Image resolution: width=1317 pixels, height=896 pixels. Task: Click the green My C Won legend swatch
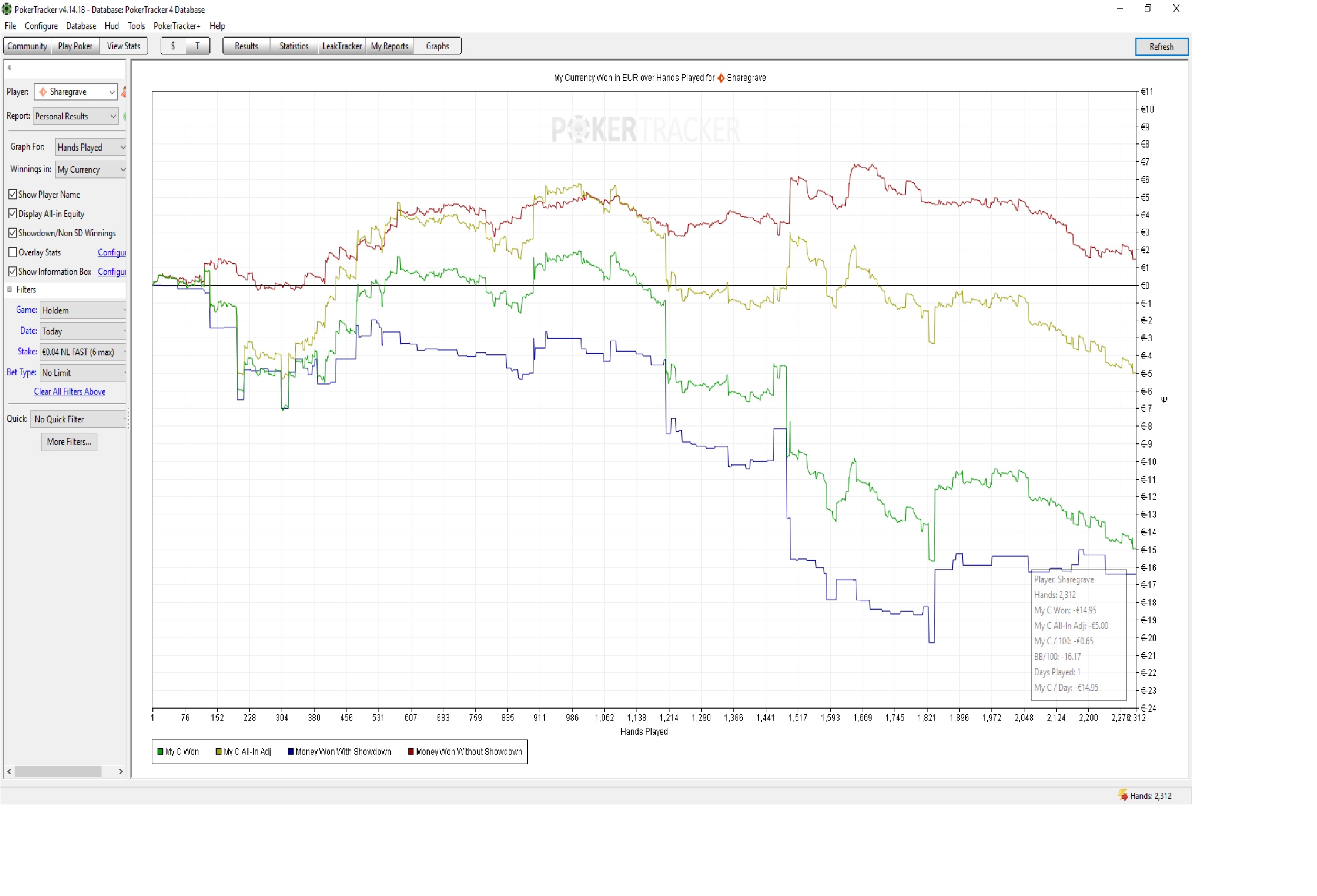160,752
